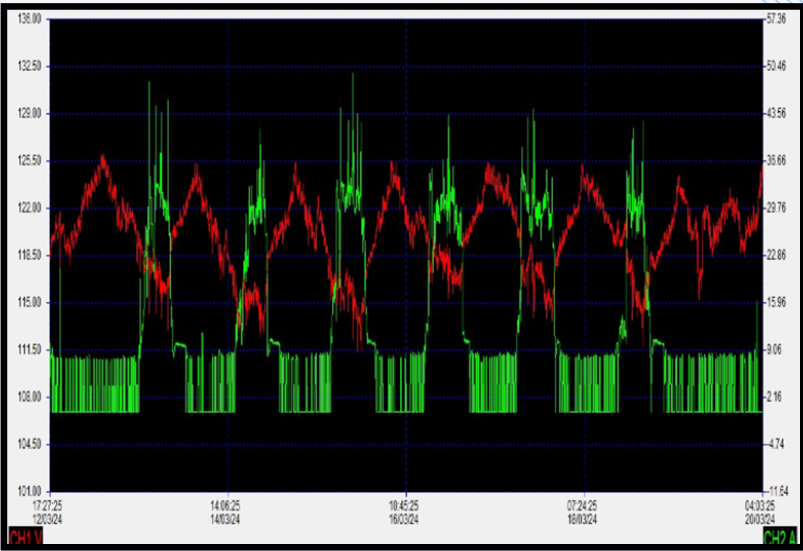The width and height of the screenshot is (803, 551).
Task: Click the 43.56 current axis label
Action: coord(778,113)
